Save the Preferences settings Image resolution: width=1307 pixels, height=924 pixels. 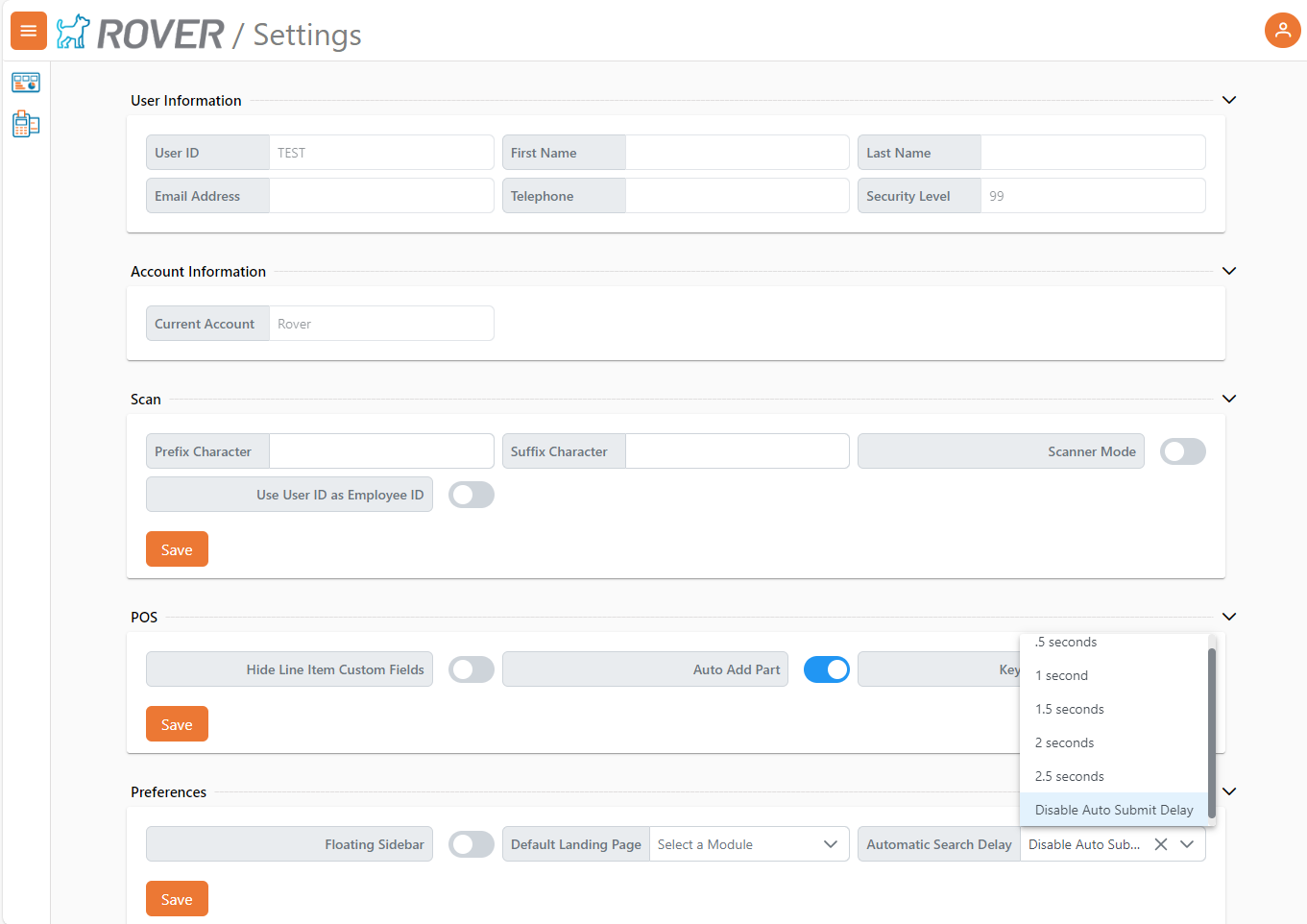click(x=177, y=898)
